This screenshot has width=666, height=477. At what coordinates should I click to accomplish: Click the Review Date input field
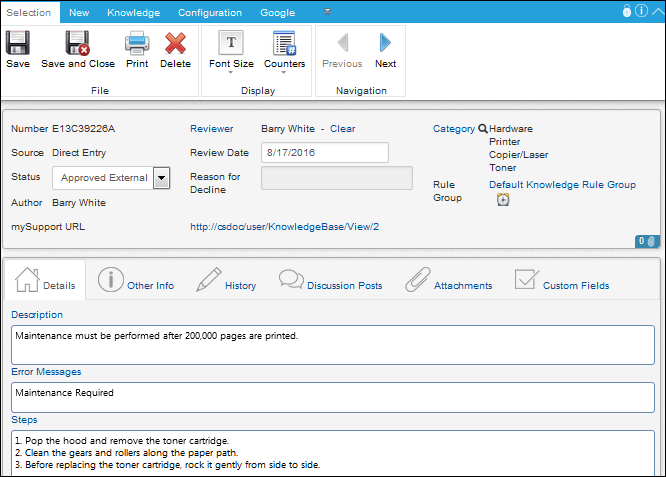[x=325, y=152]
